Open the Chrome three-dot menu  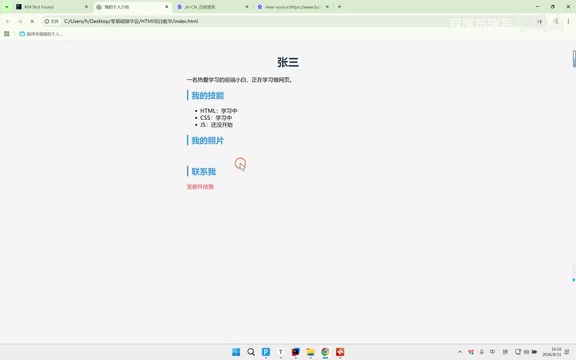point(568,21)
